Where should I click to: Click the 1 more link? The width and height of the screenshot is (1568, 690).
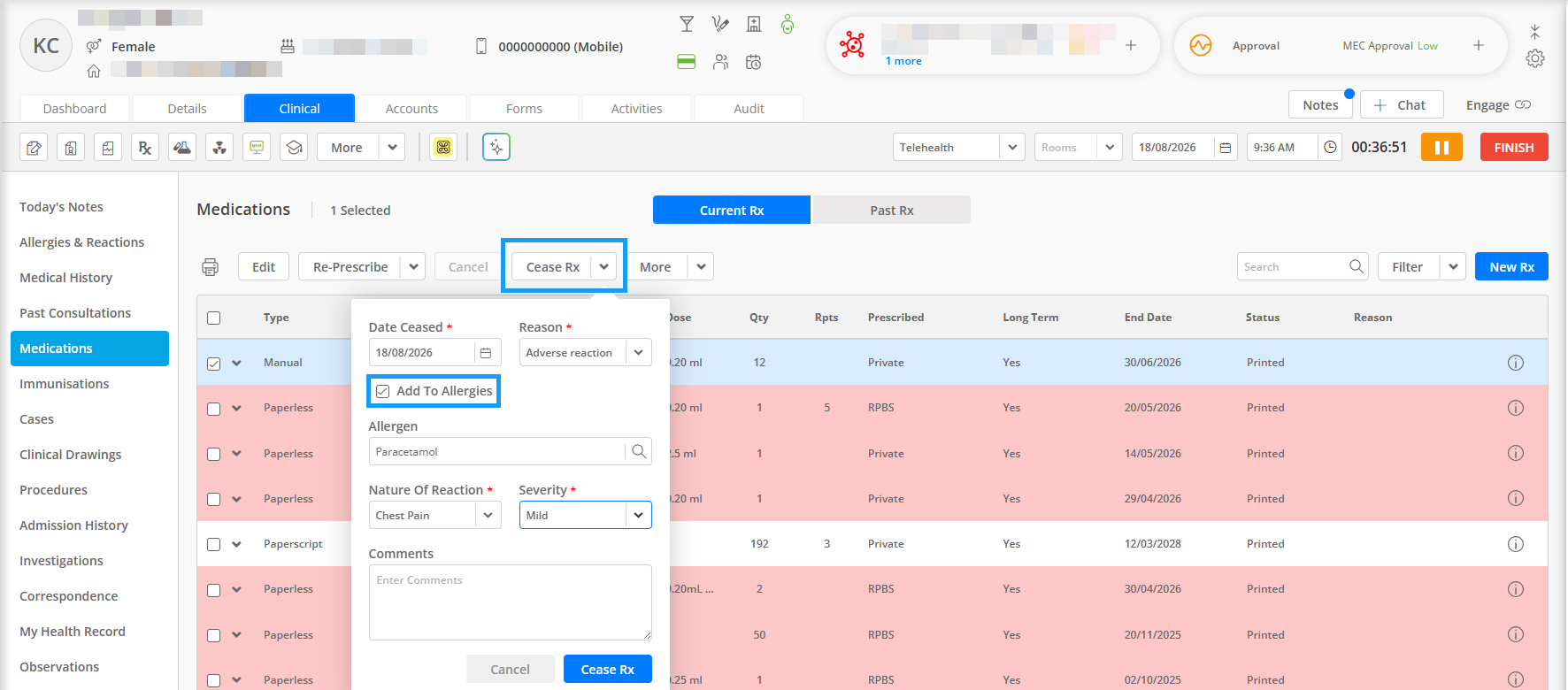coord(903,61)
